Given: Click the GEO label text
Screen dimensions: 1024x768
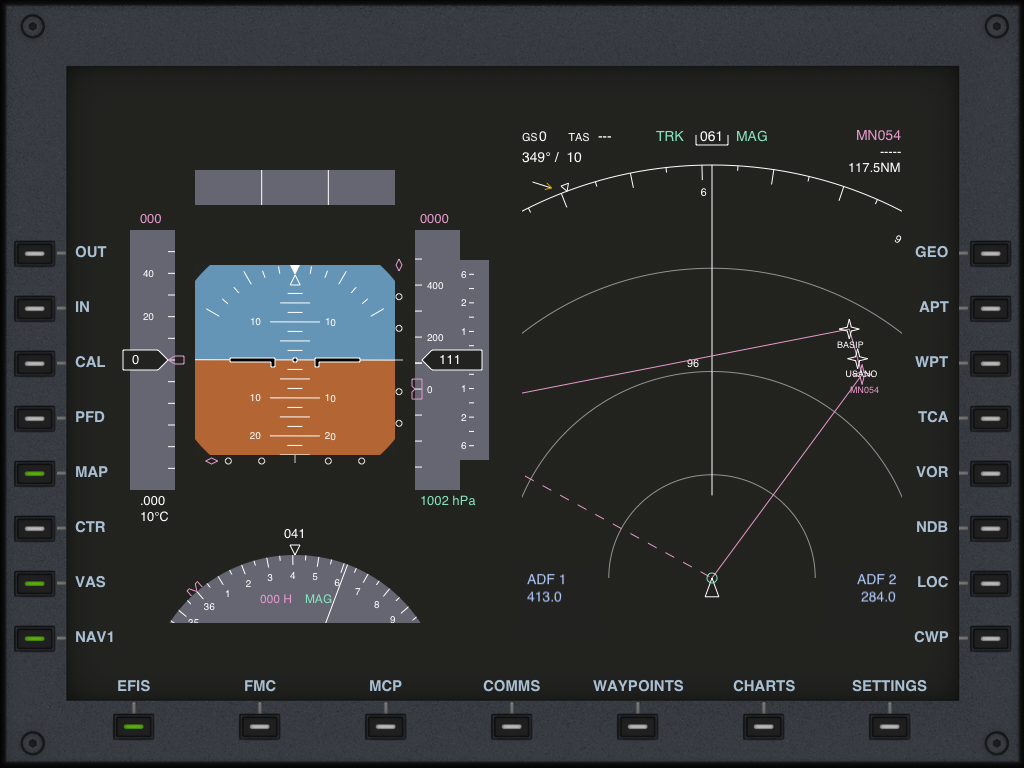Looking at the screenshot, I should (x=931, y=252).
